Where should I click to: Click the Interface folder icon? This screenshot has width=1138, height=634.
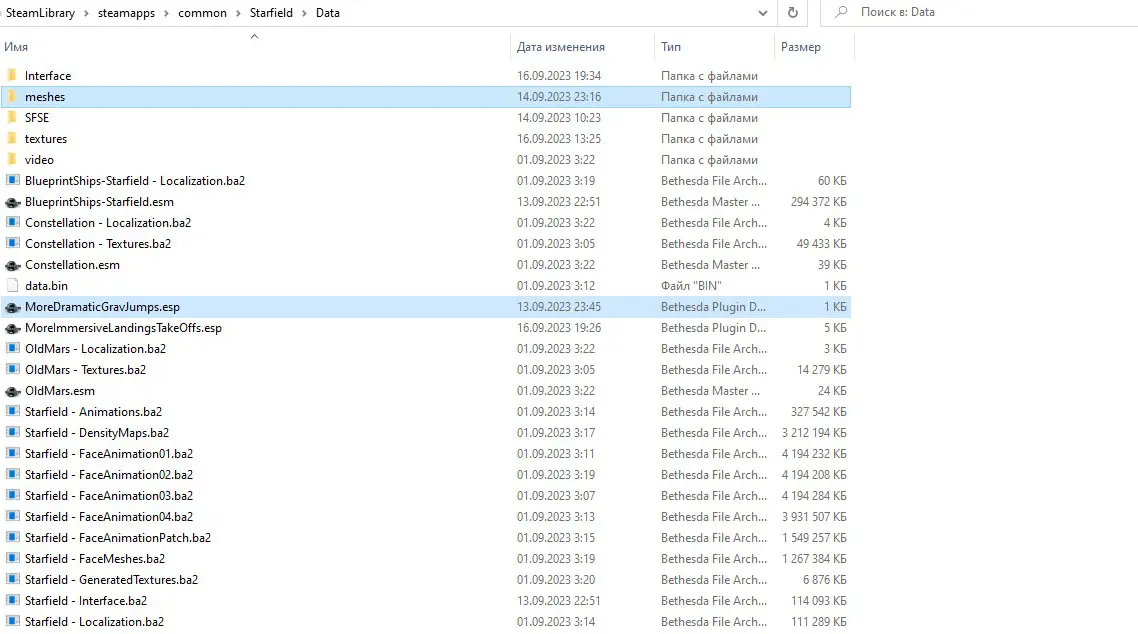[12, 75]
